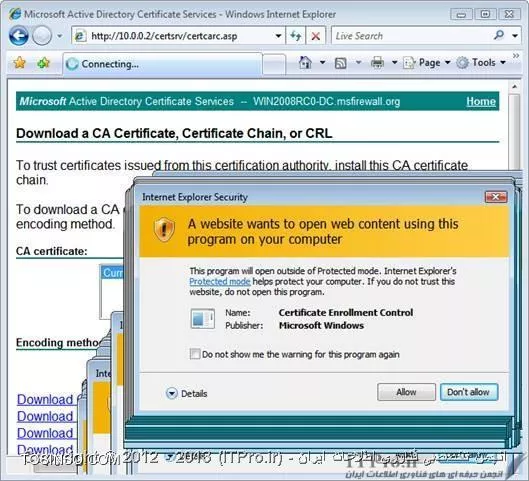This screenshot has width=529, height=481.
Task: Click the Add to Favorites icon
Action: [44, 63]
